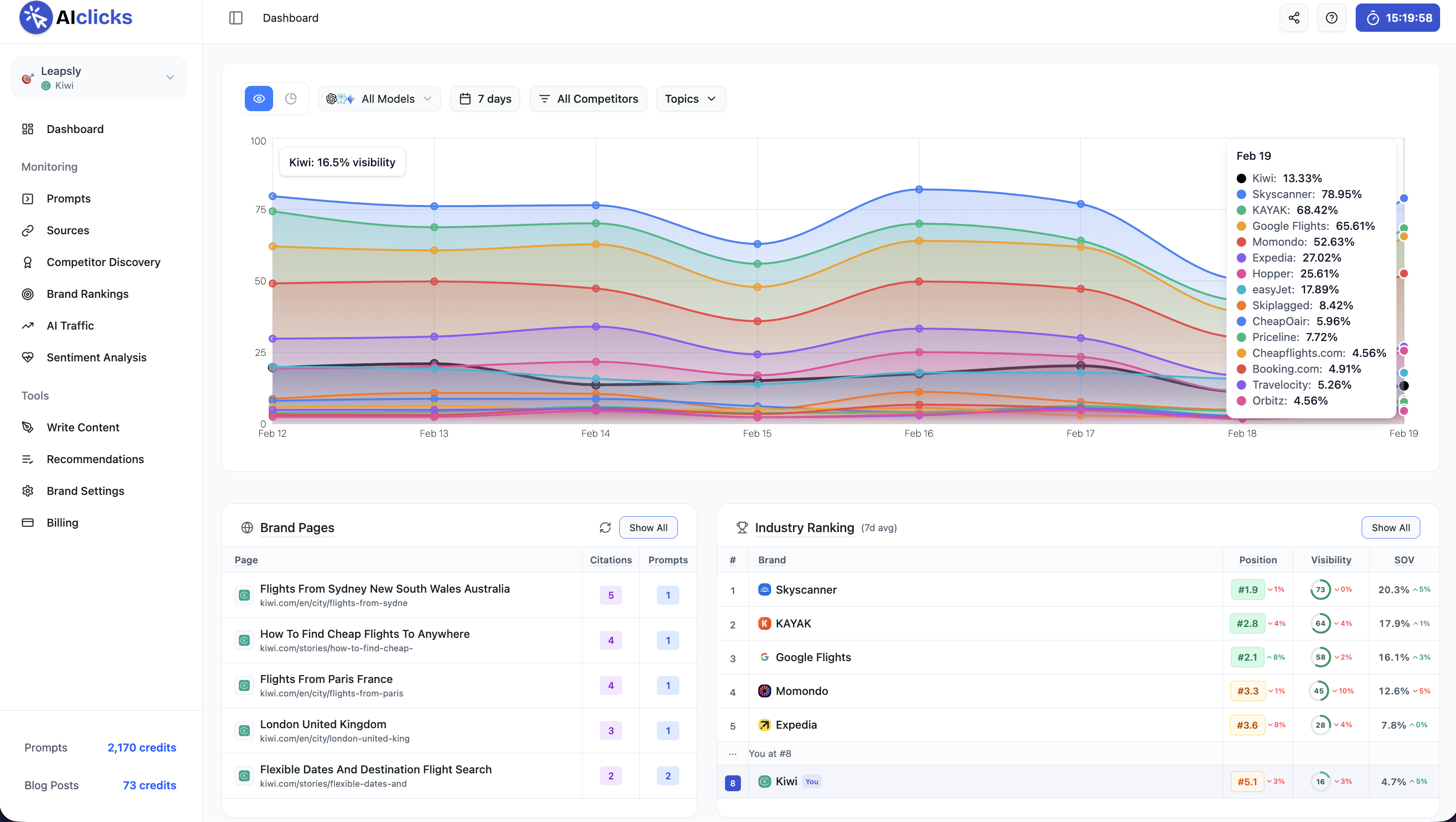Select the Kiwi row in Industry Ranking
The height and width of the screenshot is (822, 1456).
coord(786,781)
